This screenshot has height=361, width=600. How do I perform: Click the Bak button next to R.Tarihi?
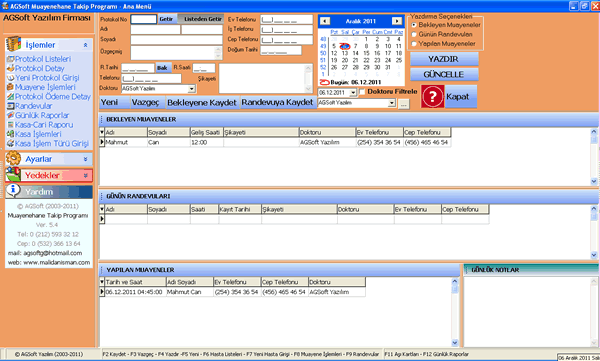click(162, 68)
